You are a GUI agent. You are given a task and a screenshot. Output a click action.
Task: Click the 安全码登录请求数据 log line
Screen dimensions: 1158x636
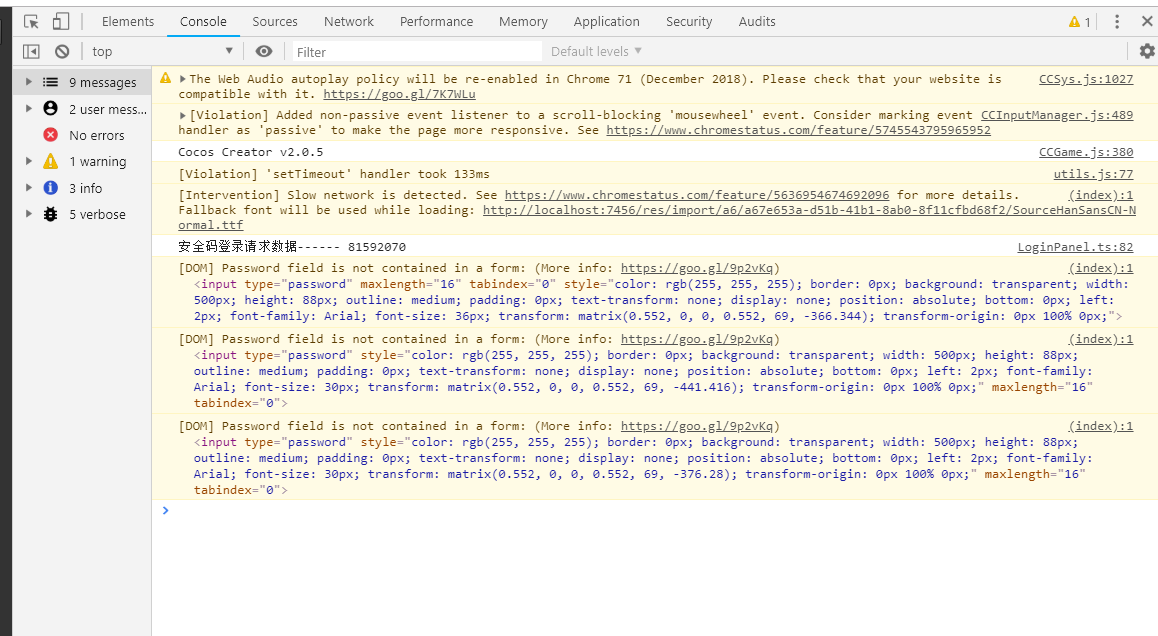click(292, 247)
